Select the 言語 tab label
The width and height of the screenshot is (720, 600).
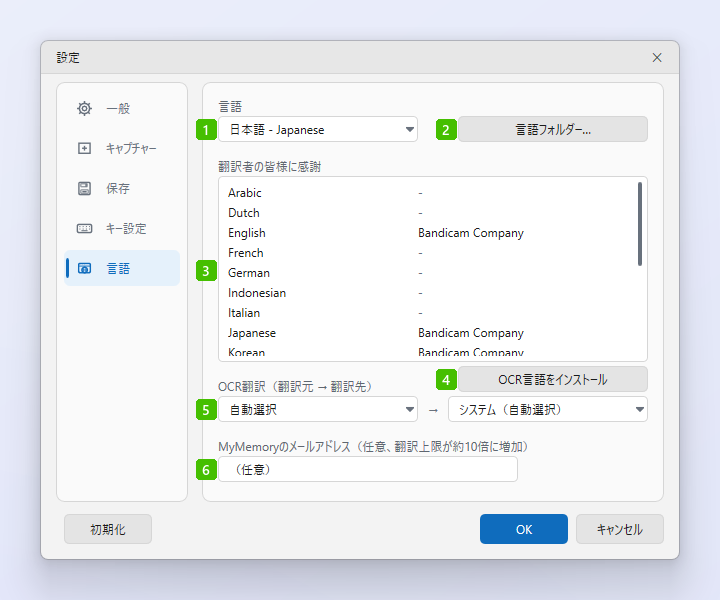(118, 269)
